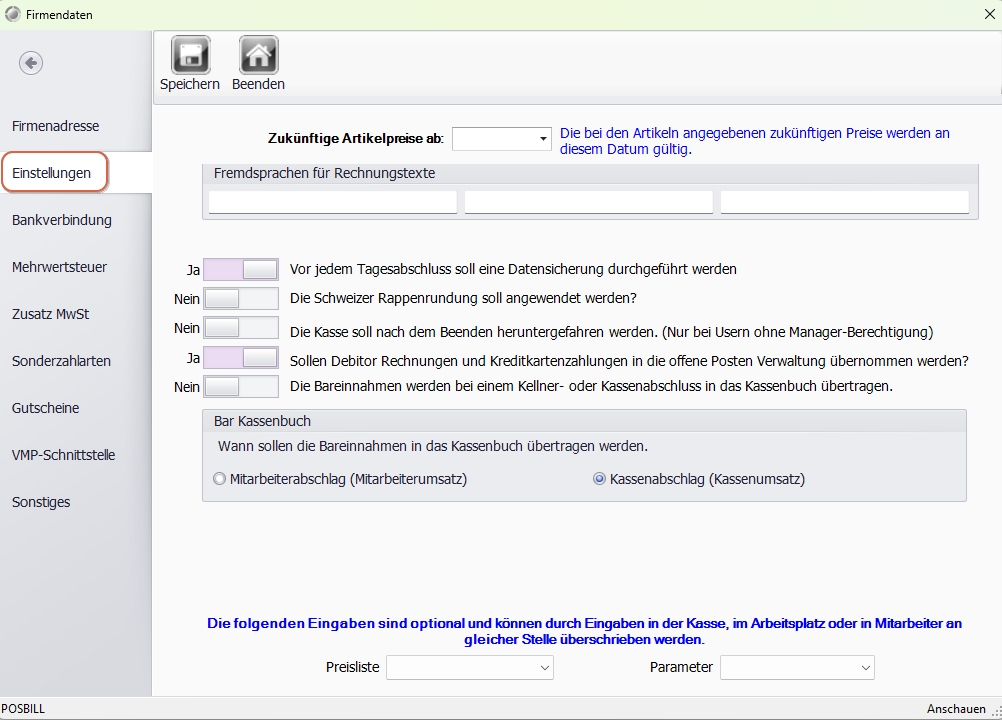Click the Beenden house icon
1002x720 pixels.
coord(258,55)
